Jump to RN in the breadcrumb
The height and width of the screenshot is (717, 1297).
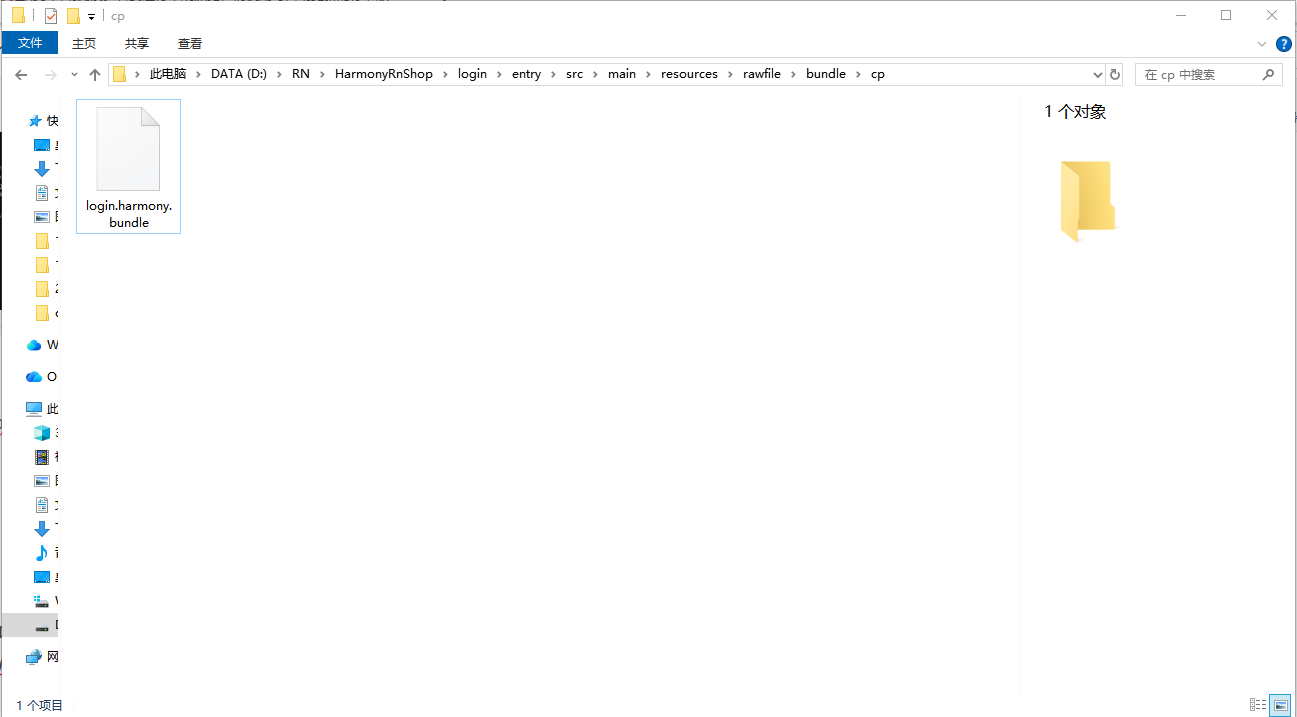pyautogui.click(x=301, y=74)
